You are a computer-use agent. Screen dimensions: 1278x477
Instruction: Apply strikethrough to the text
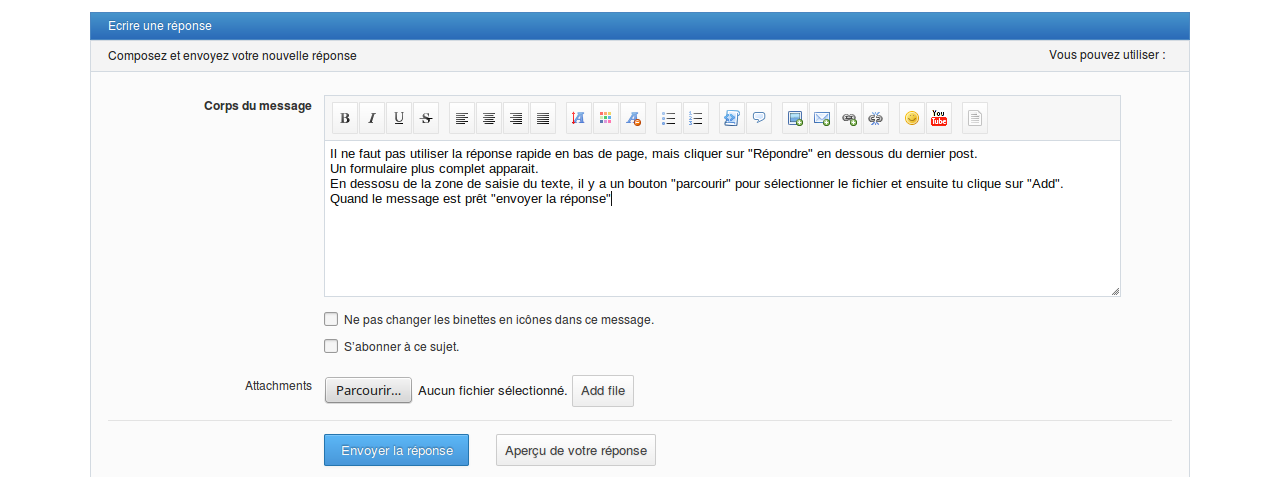(x=426, y=118)
